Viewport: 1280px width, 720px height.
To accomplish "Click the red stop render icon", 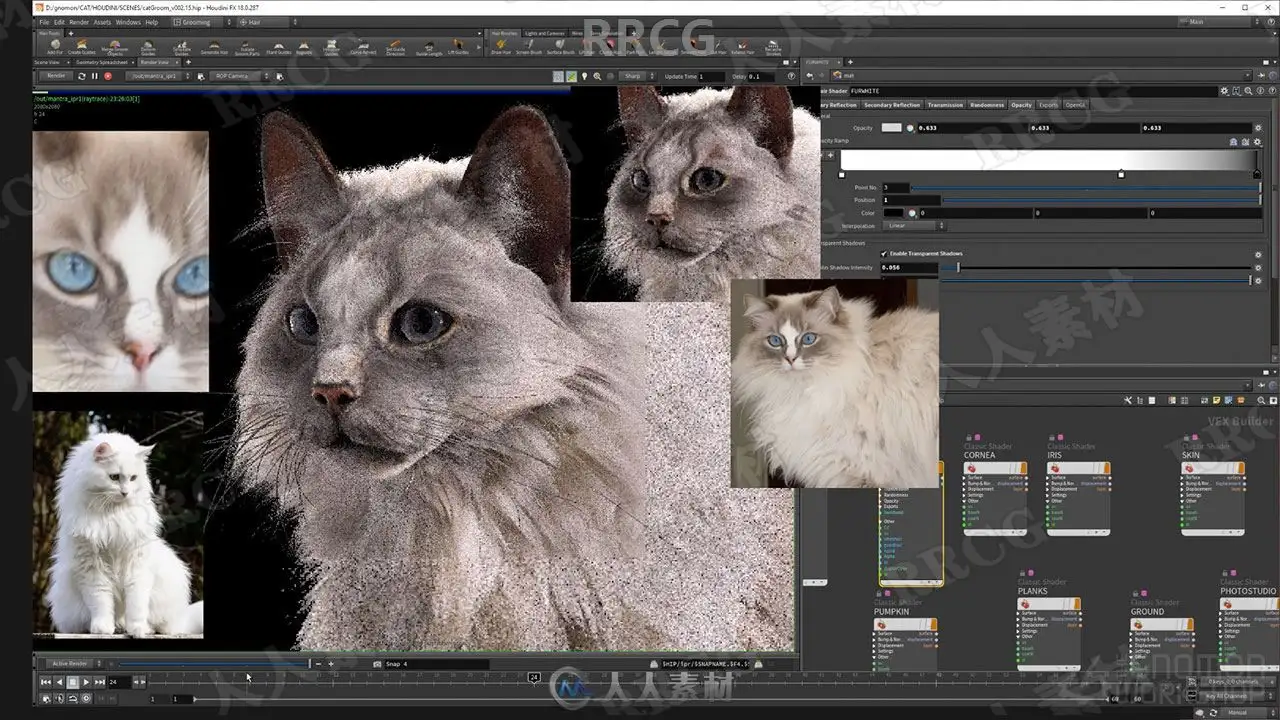I will [x=107, y=76].
